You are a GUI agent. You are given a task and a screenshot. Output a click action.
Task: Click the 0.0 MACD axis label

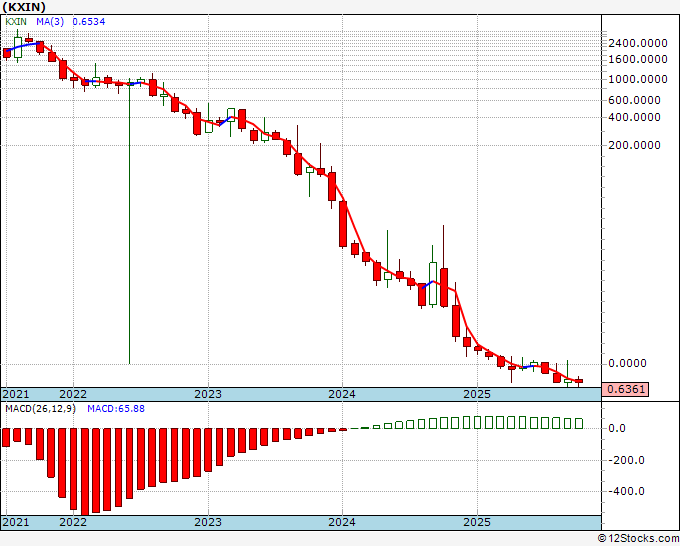point(617,428)
